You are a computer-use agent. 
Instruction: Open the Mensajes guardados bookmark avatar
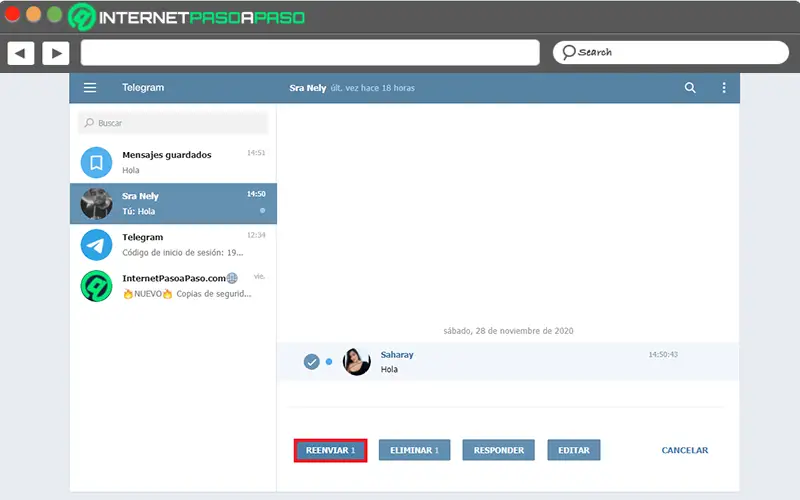96,162
